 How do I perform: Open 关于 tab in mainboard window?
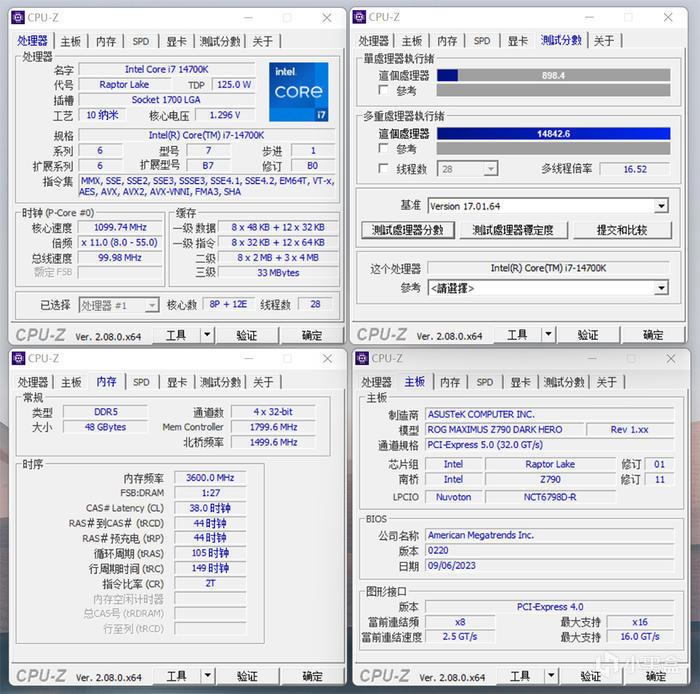[x=607, y=382]
